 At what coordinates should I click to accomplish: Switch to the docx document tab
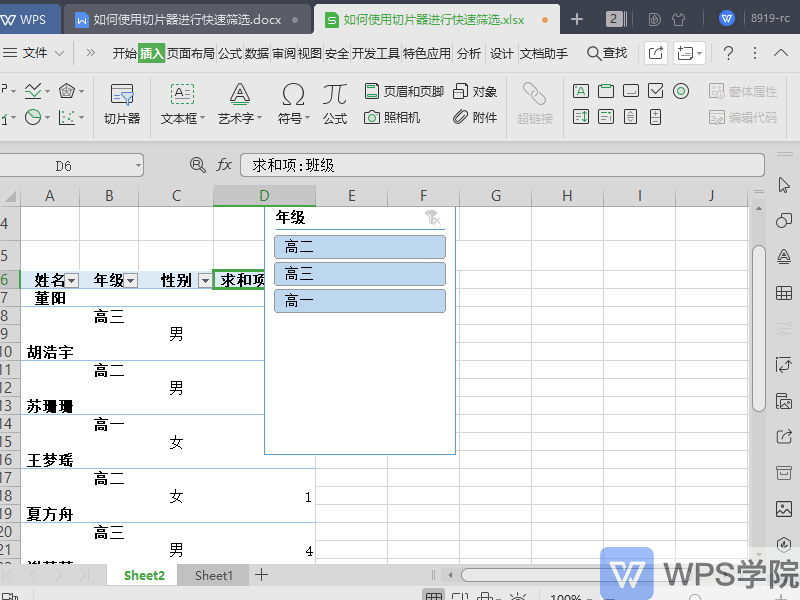click(187, 19)
